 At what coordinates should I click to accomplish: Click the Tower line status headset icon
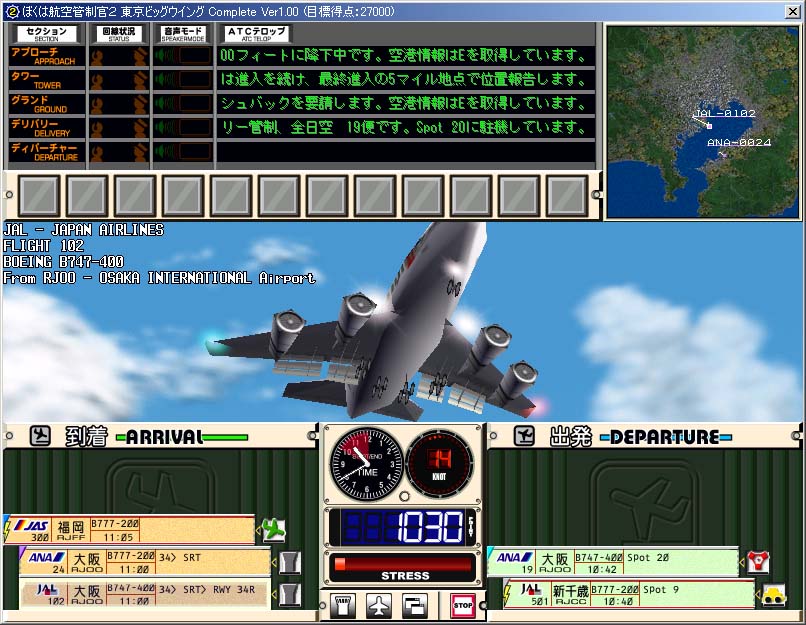tap(97, 80)
